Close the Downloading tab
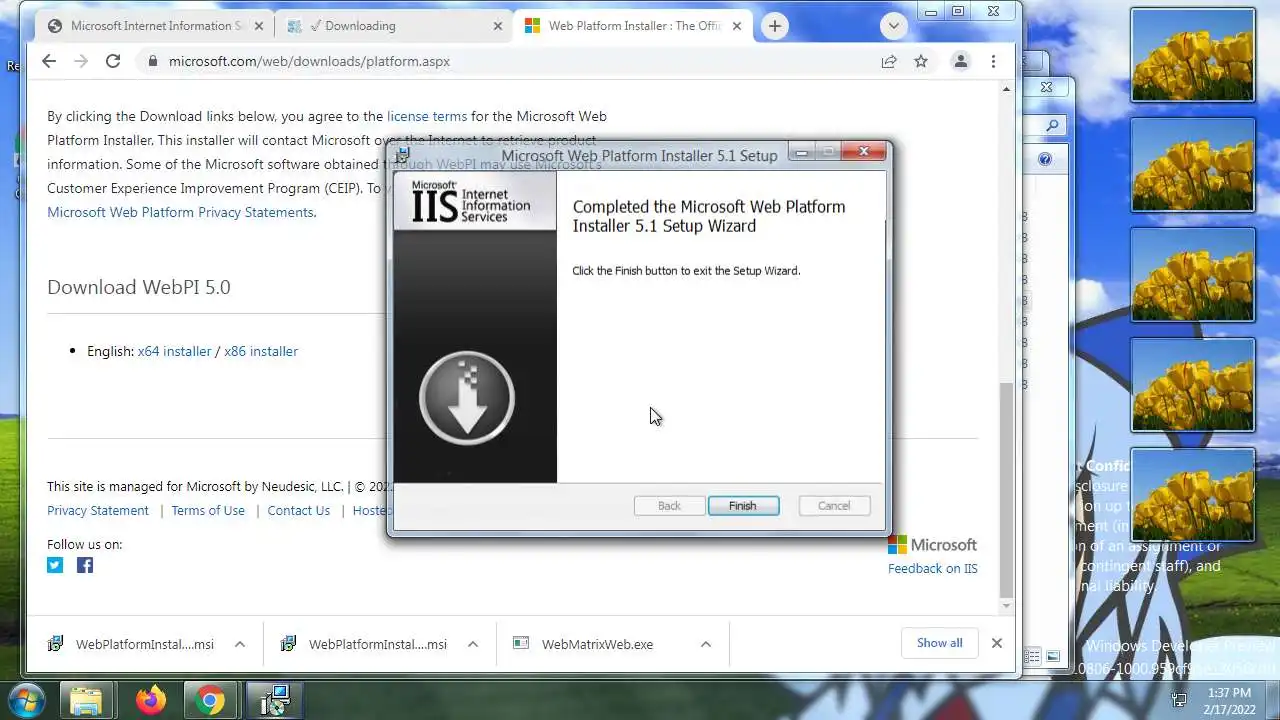 (498, 26)
